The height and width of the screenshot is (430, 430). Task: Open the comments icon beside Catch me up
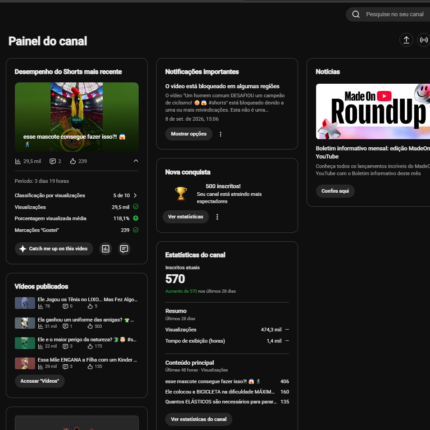click(124, 249)
